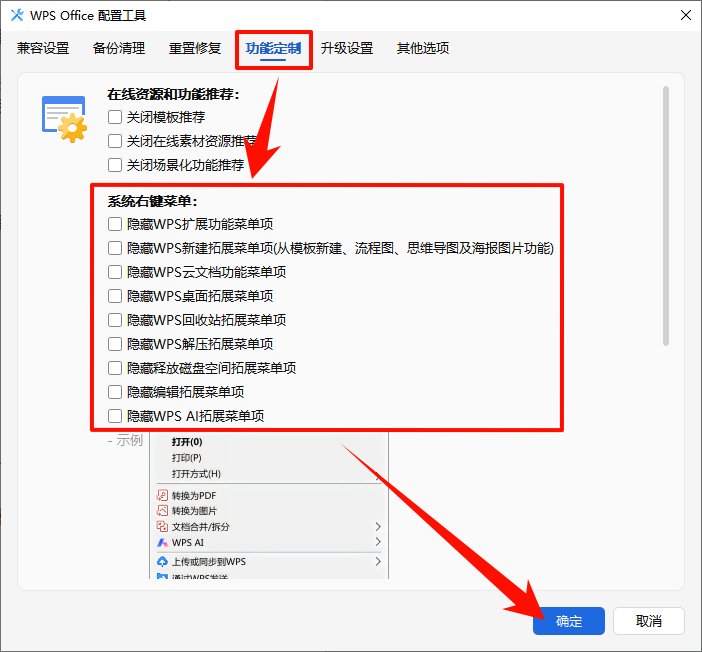This screenshot has width=702, height=652.
Task: Enable 隐藏WPS云文档功能菜单项
Action: [115, 272]
